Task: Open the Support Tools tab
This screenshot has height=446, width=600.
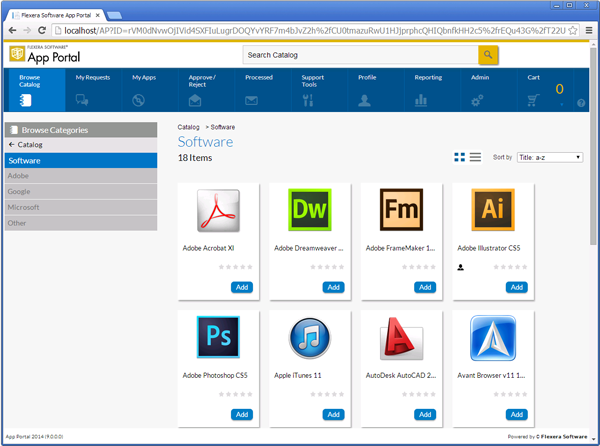Action: coord(319,90)
